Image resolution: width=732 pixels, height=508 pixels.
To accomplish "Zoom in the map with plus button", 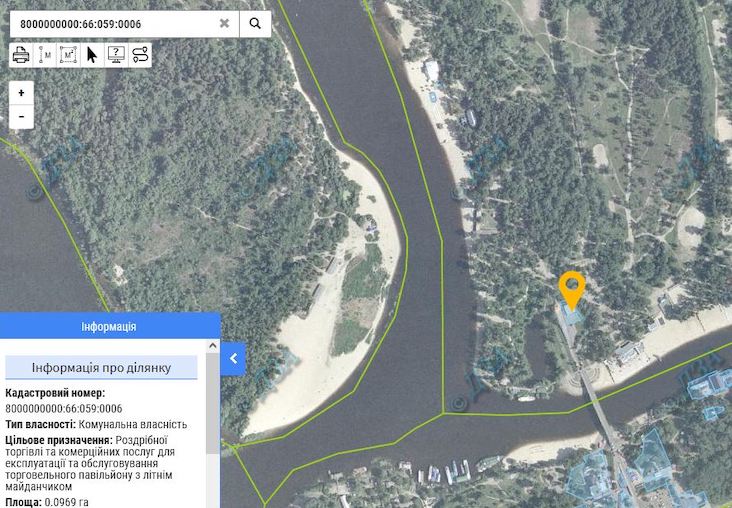I will tap(21, 93).
